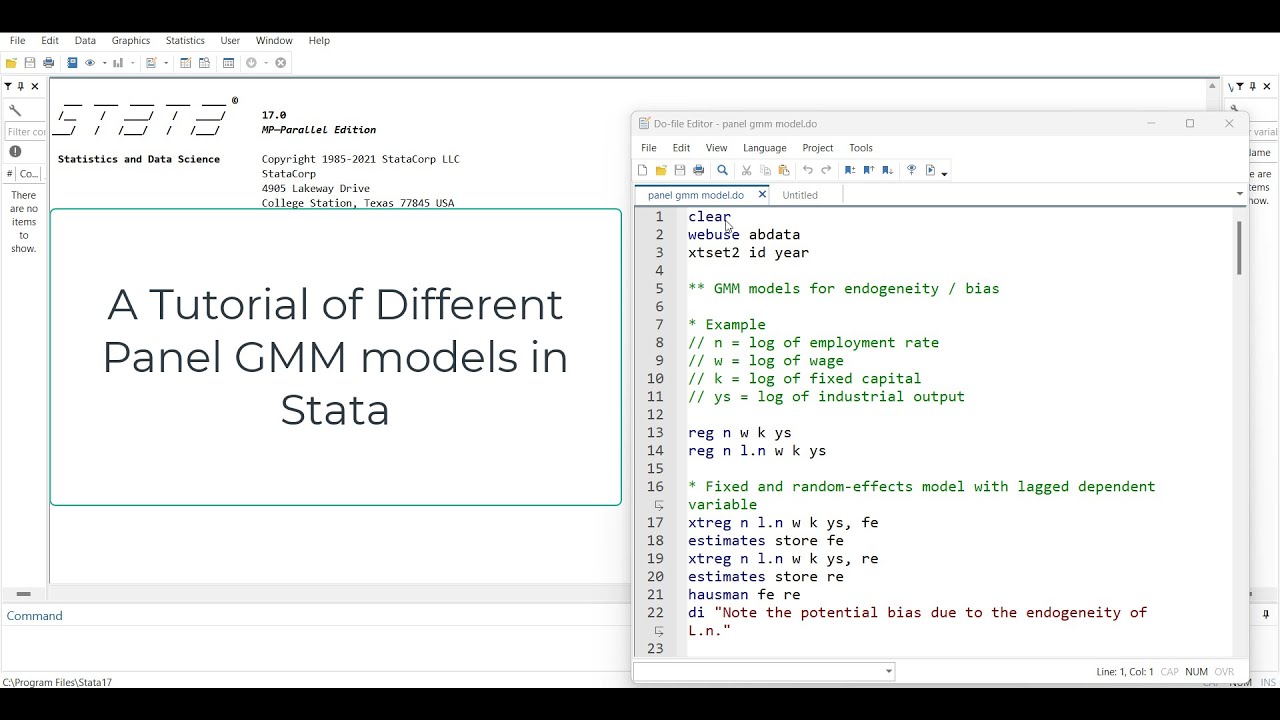Print icon in main Stata toolbar

click(x=48, y=63)
